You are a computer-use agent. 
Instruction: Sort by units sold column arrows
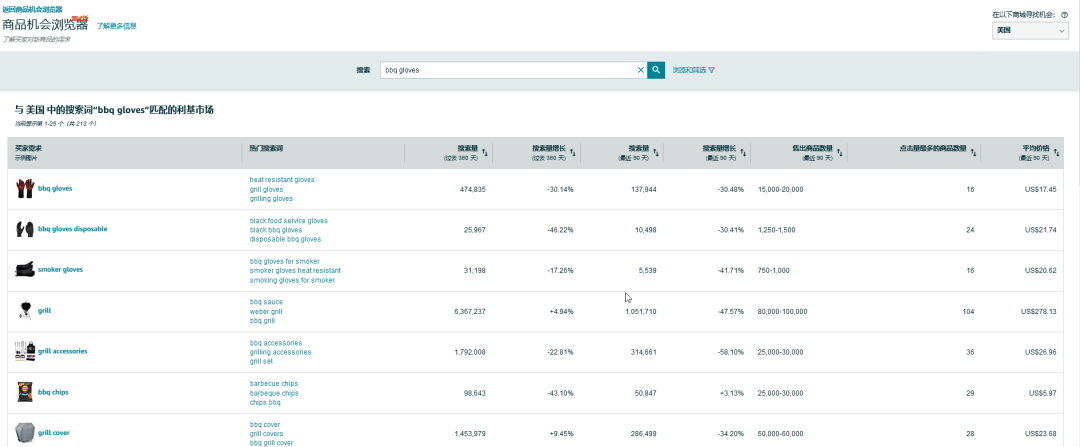840,153
